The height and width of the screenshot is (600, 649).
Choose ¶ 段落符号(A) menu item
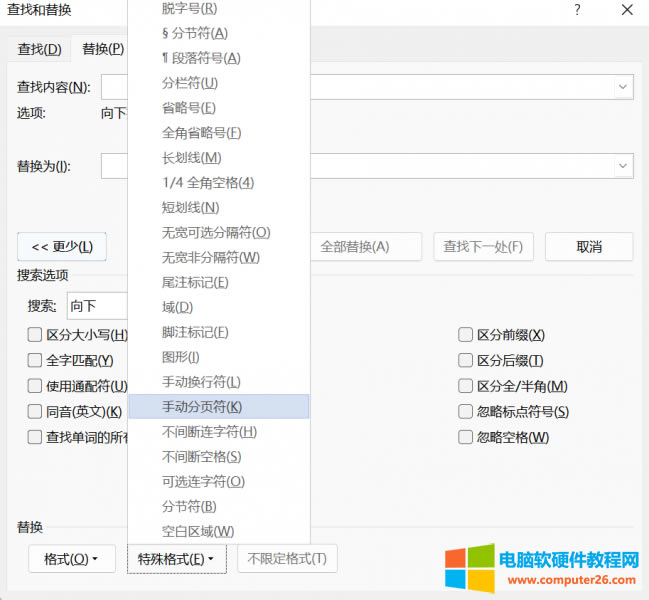pyautogui.click(x=201, y=58)
